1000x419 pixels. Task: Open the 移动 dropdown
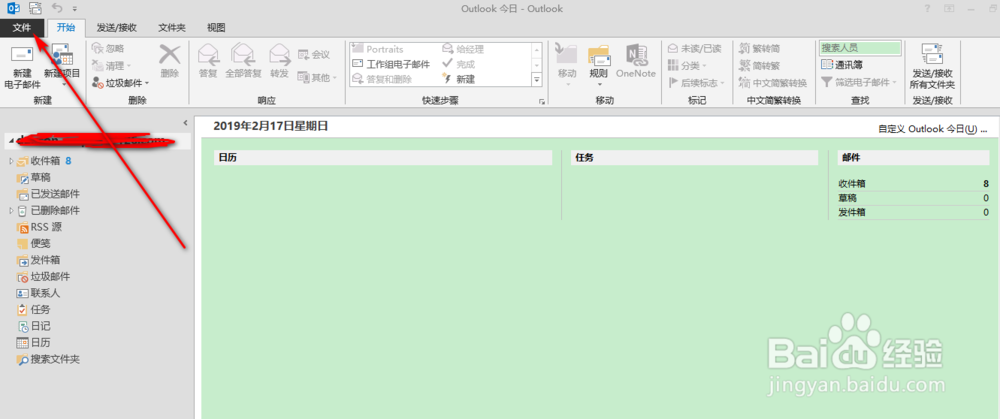(567, 64)
